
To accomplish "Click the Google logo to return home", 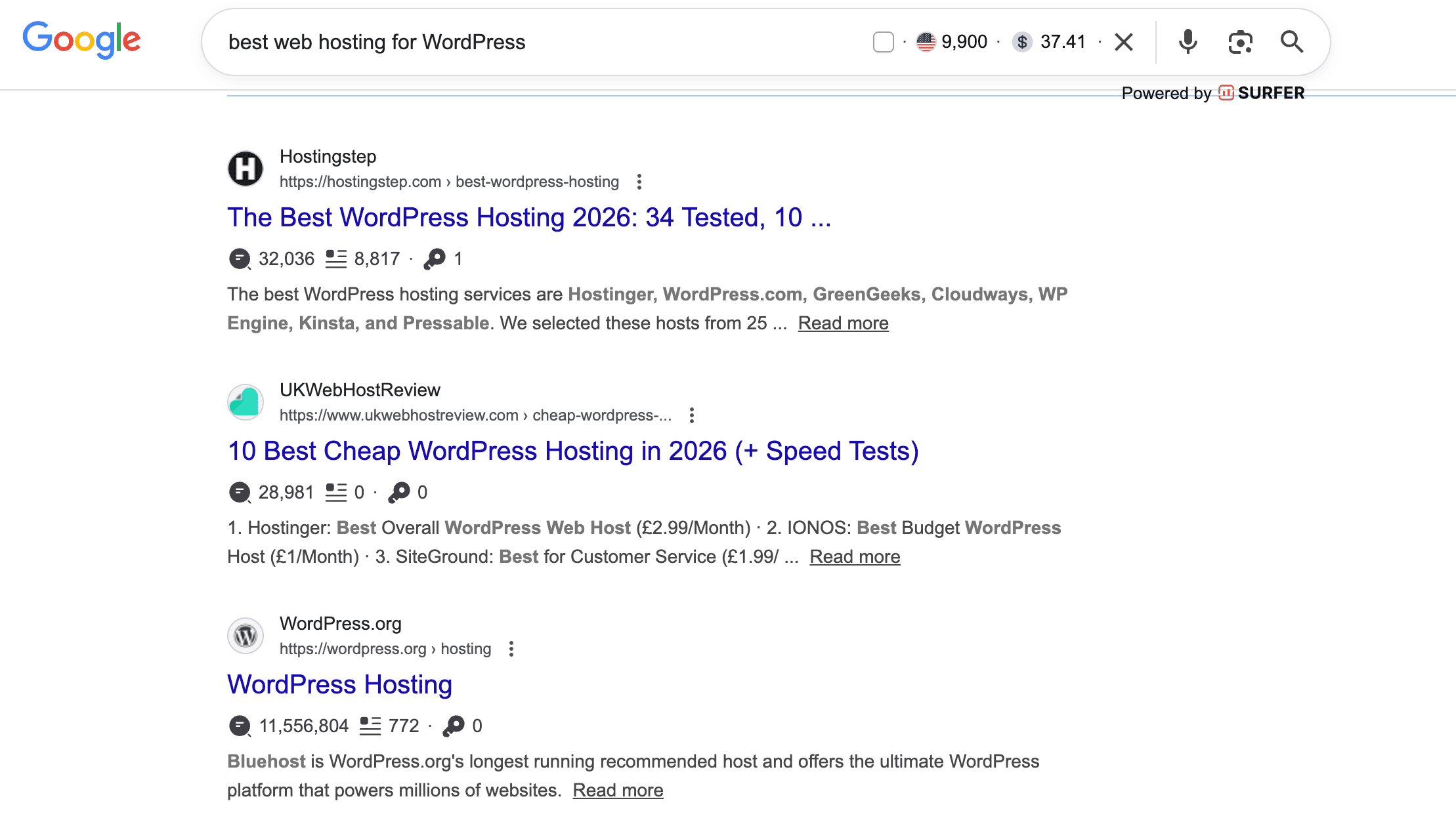I will coord(81,40).
